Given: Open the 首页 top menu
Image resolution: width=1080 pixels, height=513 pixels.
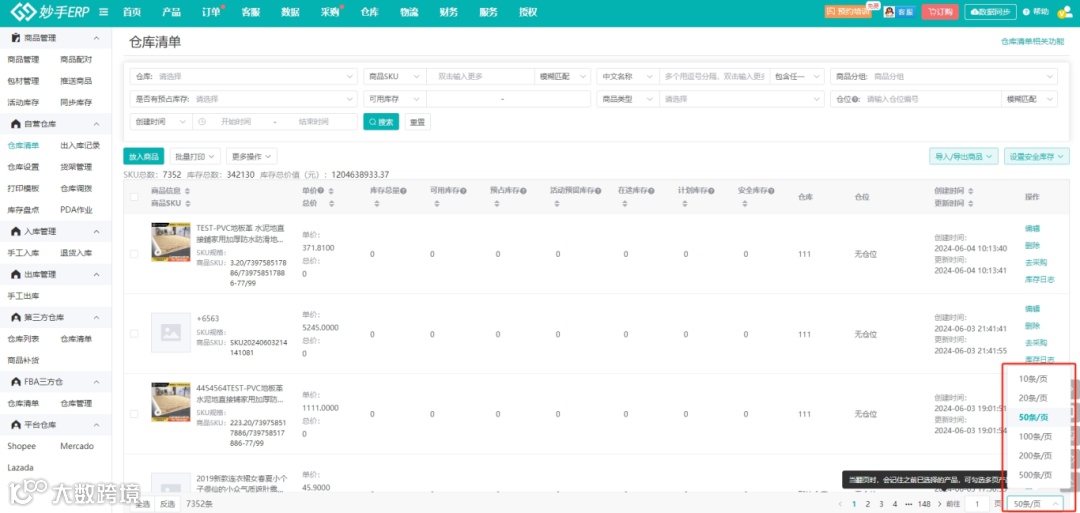Looking at the screenshot, I should point(132,12).
